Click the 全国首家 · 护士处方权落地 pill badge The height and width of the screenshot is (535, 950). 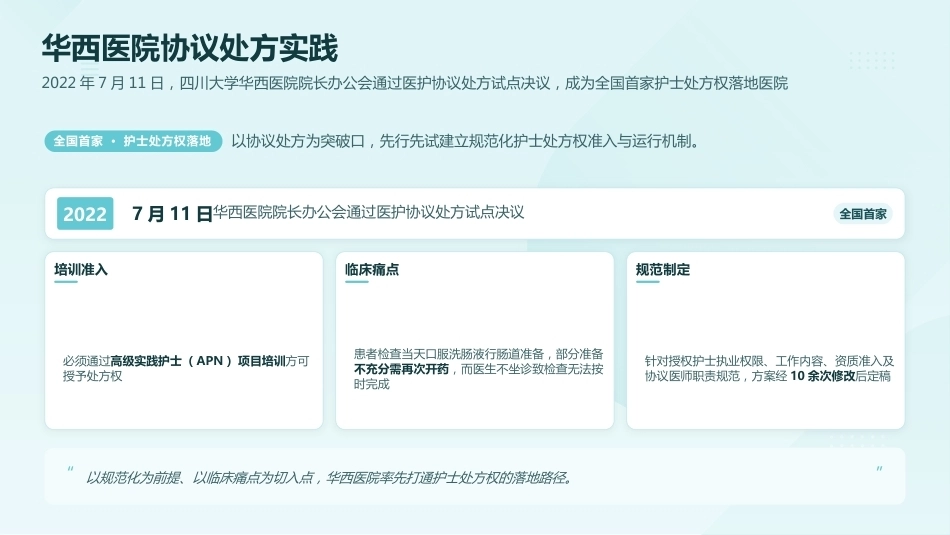(133, 141)
